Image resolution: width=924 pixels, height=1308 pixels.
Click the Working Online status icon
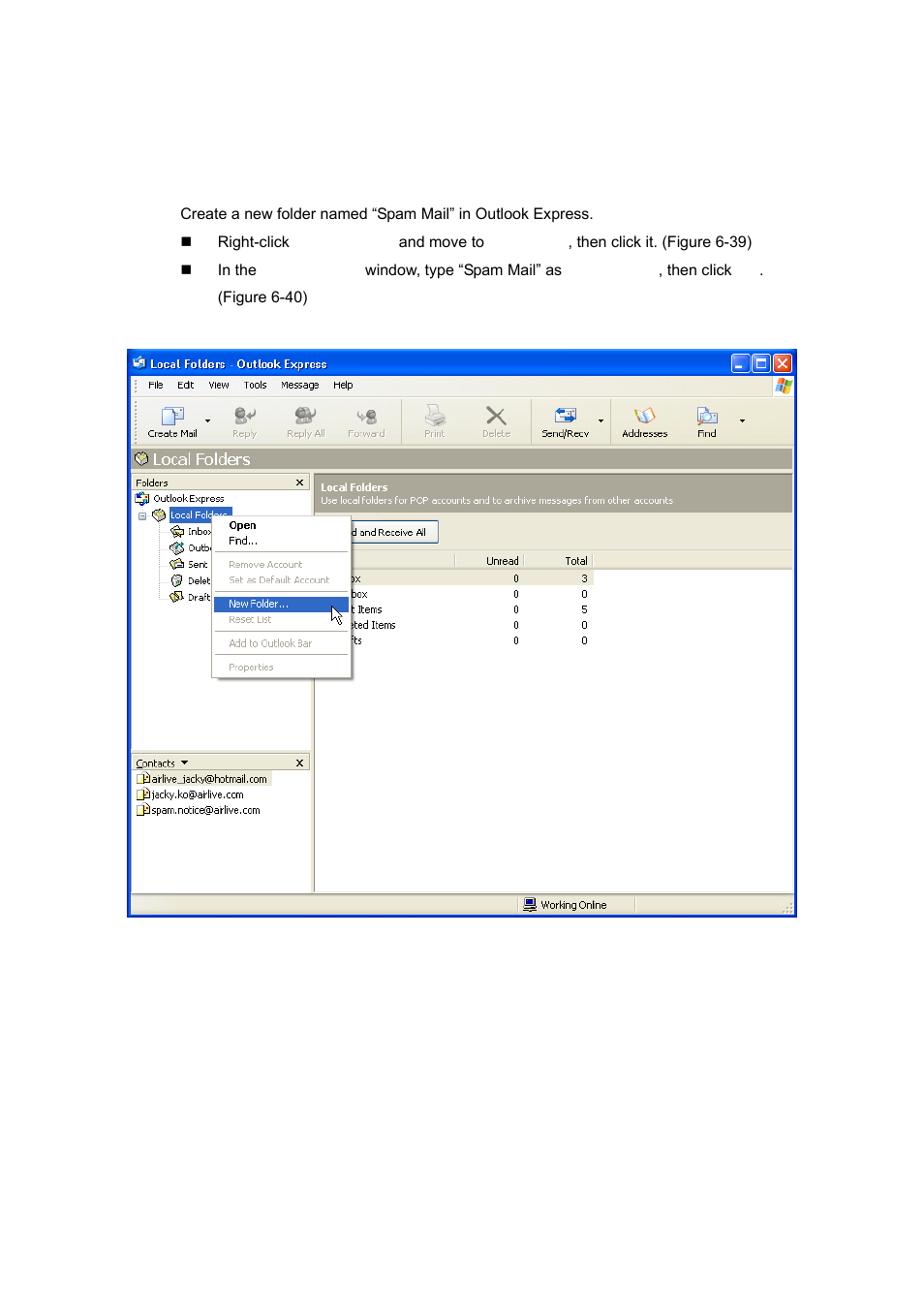click(530, 904)
